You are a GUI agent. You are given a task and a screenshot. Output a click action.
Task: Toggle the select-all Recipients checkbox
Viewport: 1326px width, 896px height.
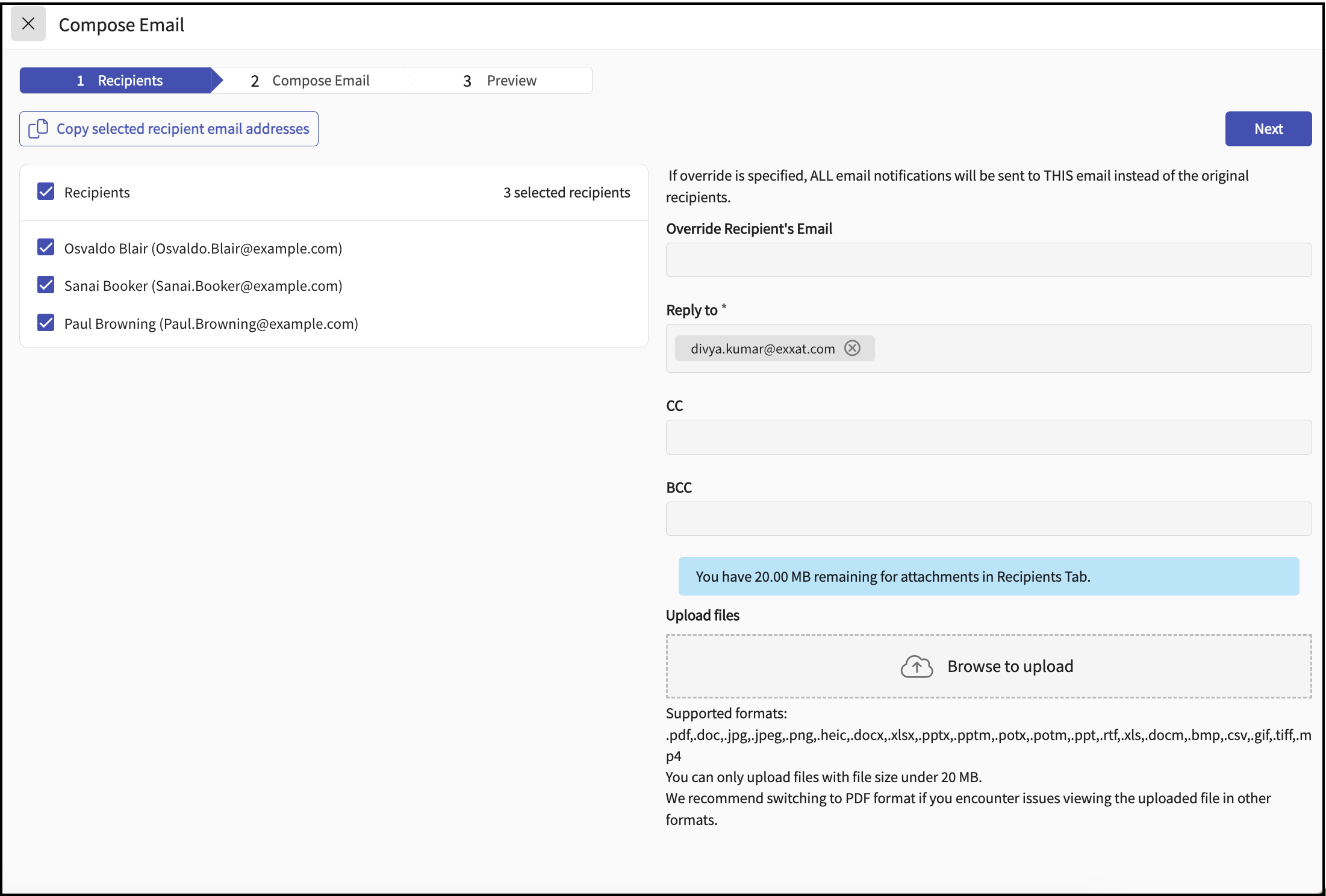point(46,191)
